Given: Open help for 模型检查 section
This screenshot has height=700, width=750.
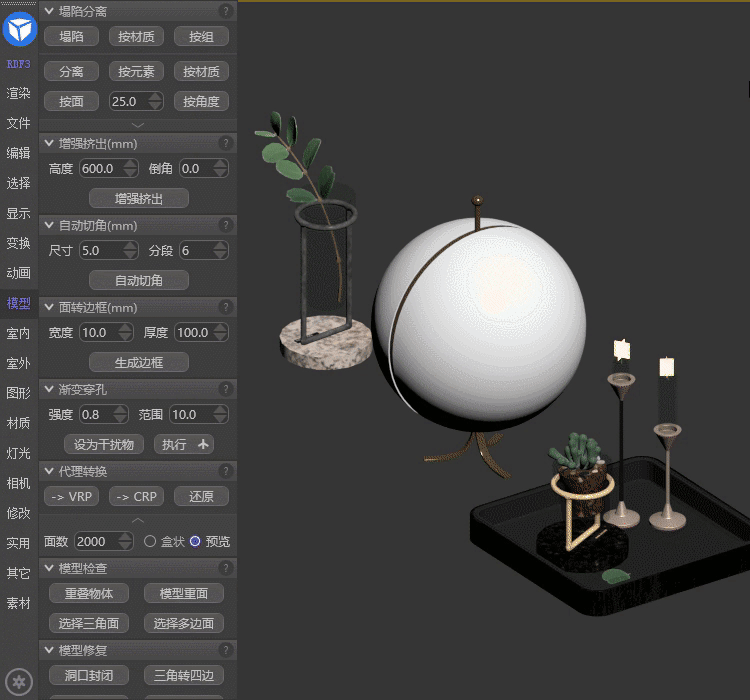Looking at the screenshot, I should point(225,568).
